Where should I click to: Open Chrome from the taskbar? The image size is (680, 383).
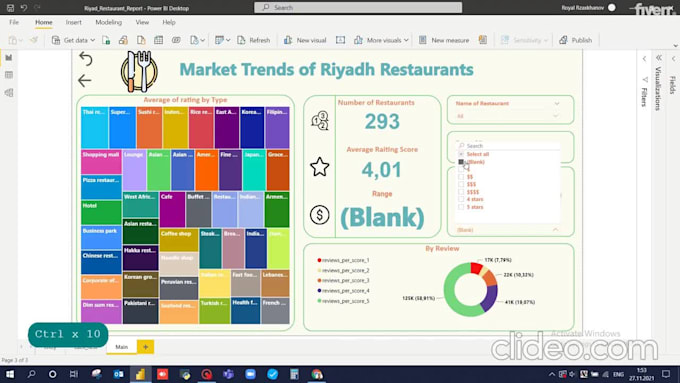[317, 374]
